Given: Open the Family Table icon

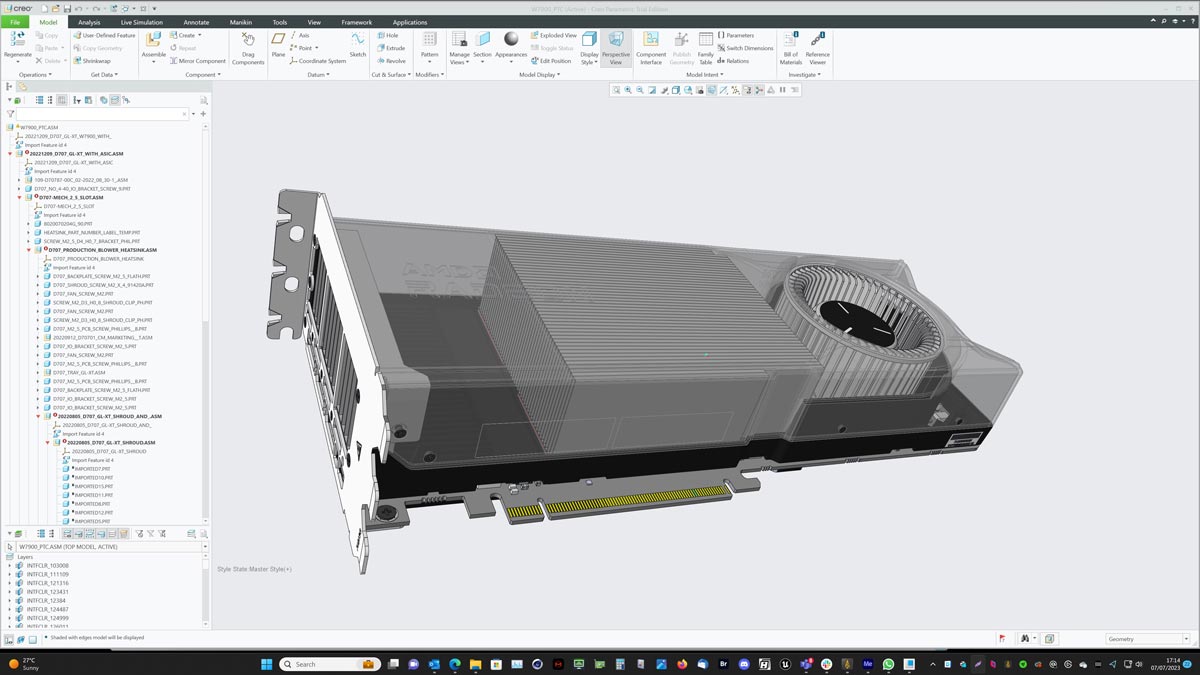Looking at the screenshot, I should (x=706, y=42).
